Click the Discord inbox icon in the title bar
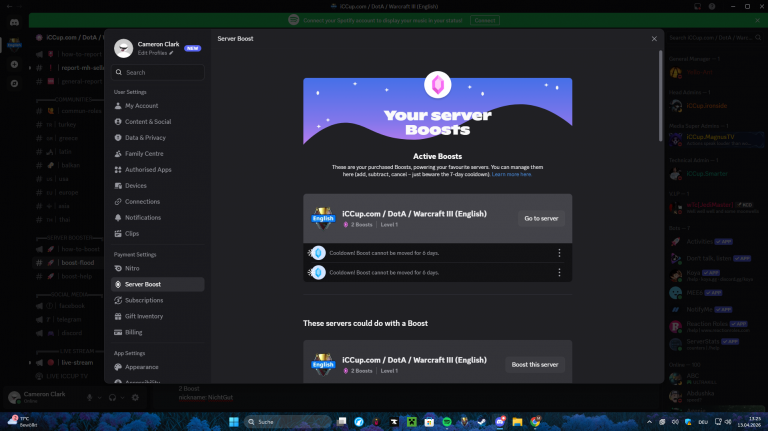This screenshot has width=768, height=431. (697, 6)
